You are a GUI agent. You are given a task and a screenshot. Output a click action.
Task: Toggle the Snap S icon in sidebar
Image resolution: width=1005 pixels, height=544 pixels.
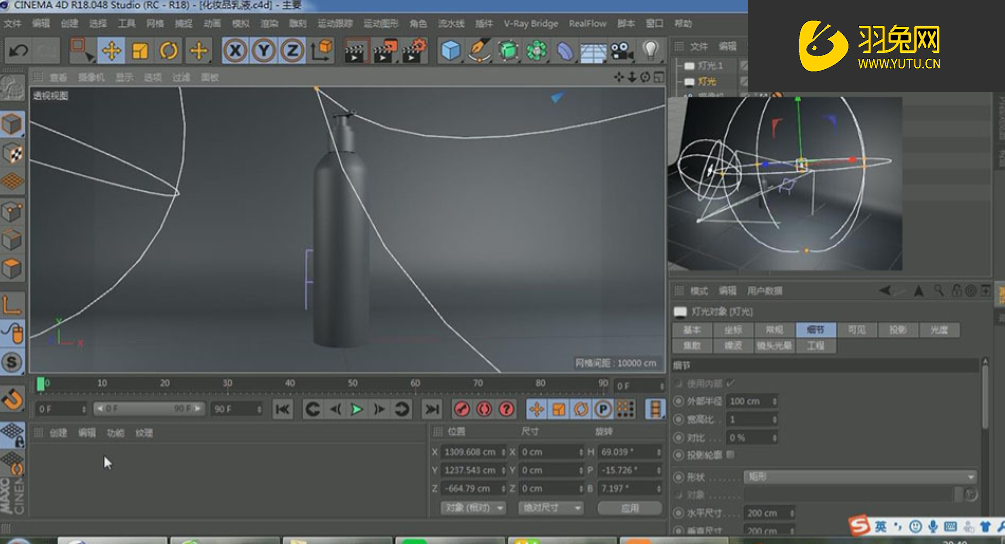pyautogui.click(x=12, y=362)
